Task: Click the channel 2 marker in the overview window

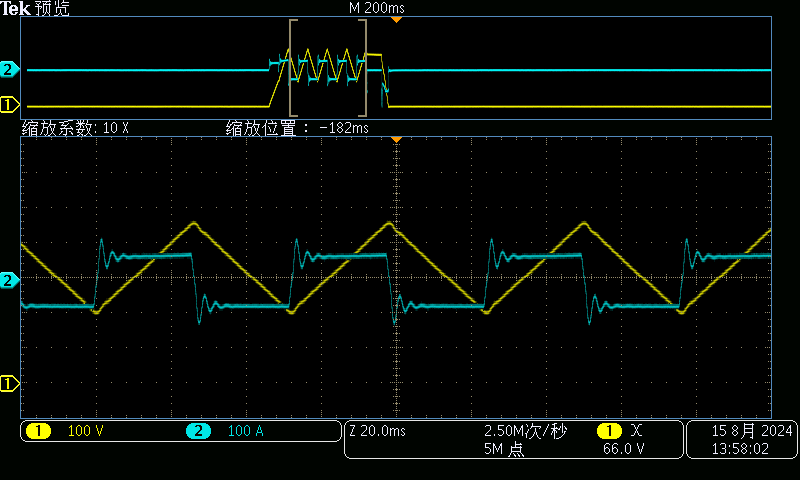Action: [9, 69]
